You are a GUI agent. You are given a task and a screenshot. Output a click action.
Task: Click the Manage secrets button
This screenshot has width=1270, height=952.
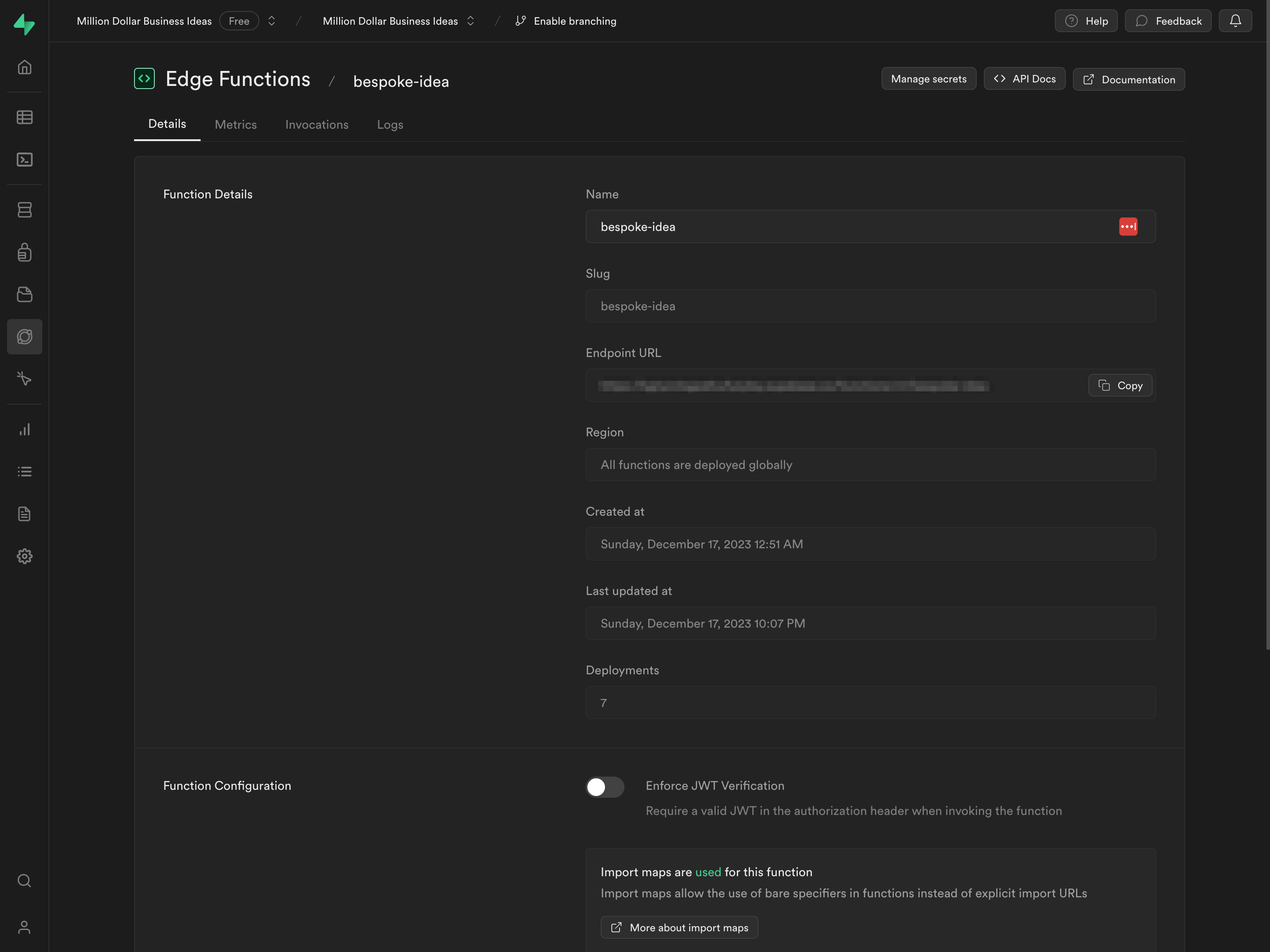click(928, 78)
